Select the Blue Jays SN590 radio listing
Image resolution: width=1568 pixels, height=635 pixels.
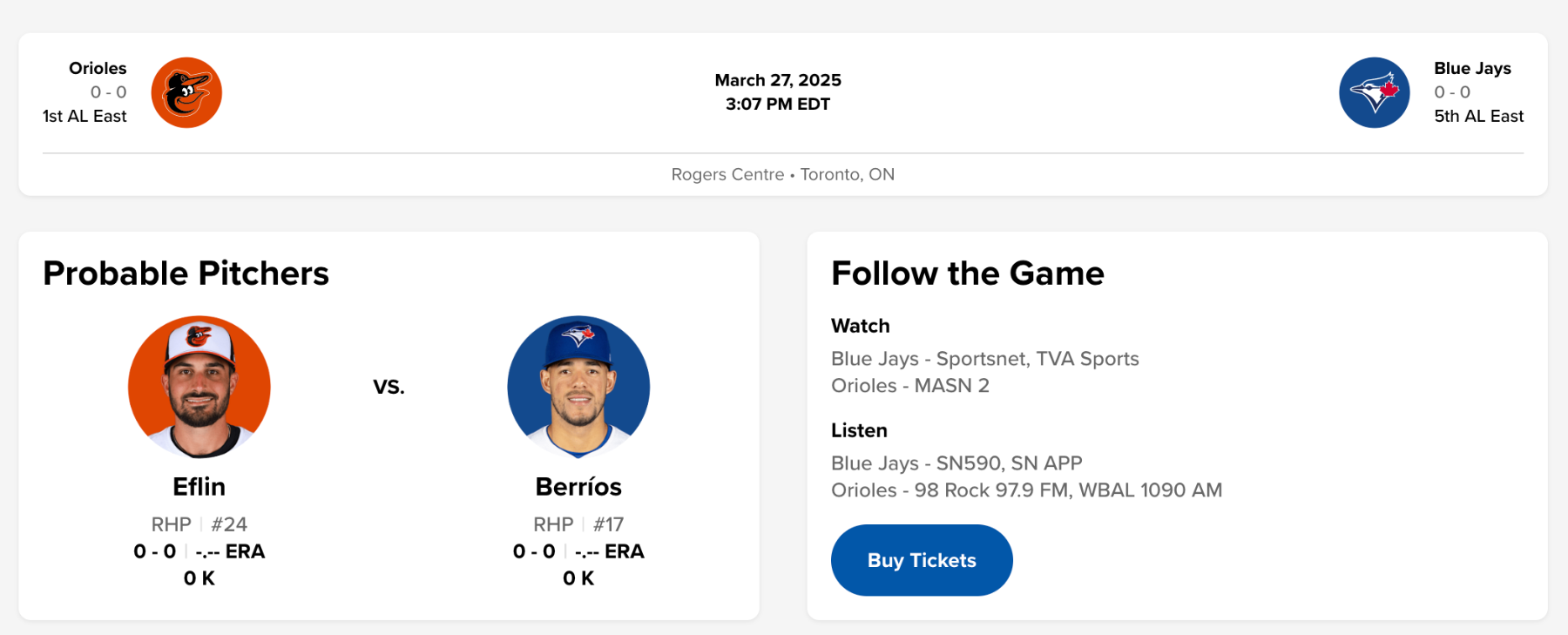pos(956,463)
